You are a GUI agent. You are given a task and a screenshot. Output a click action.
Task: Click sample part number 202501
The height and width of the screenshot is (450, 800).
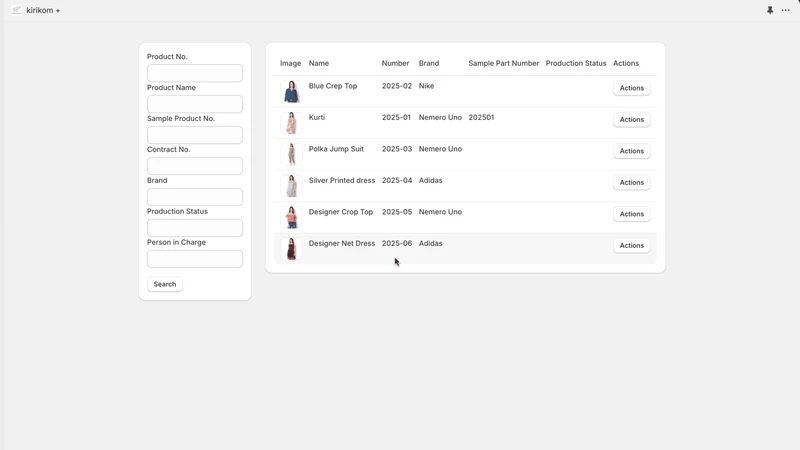pyautogui.click(x=481, y=117)
